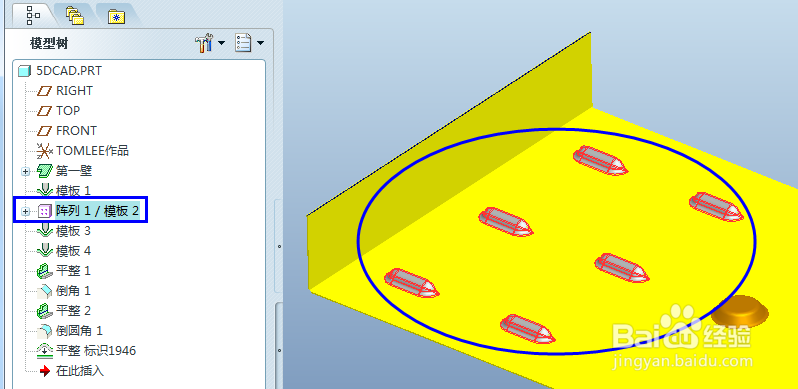Open the model tree Settings tool icon

[205, 44]
